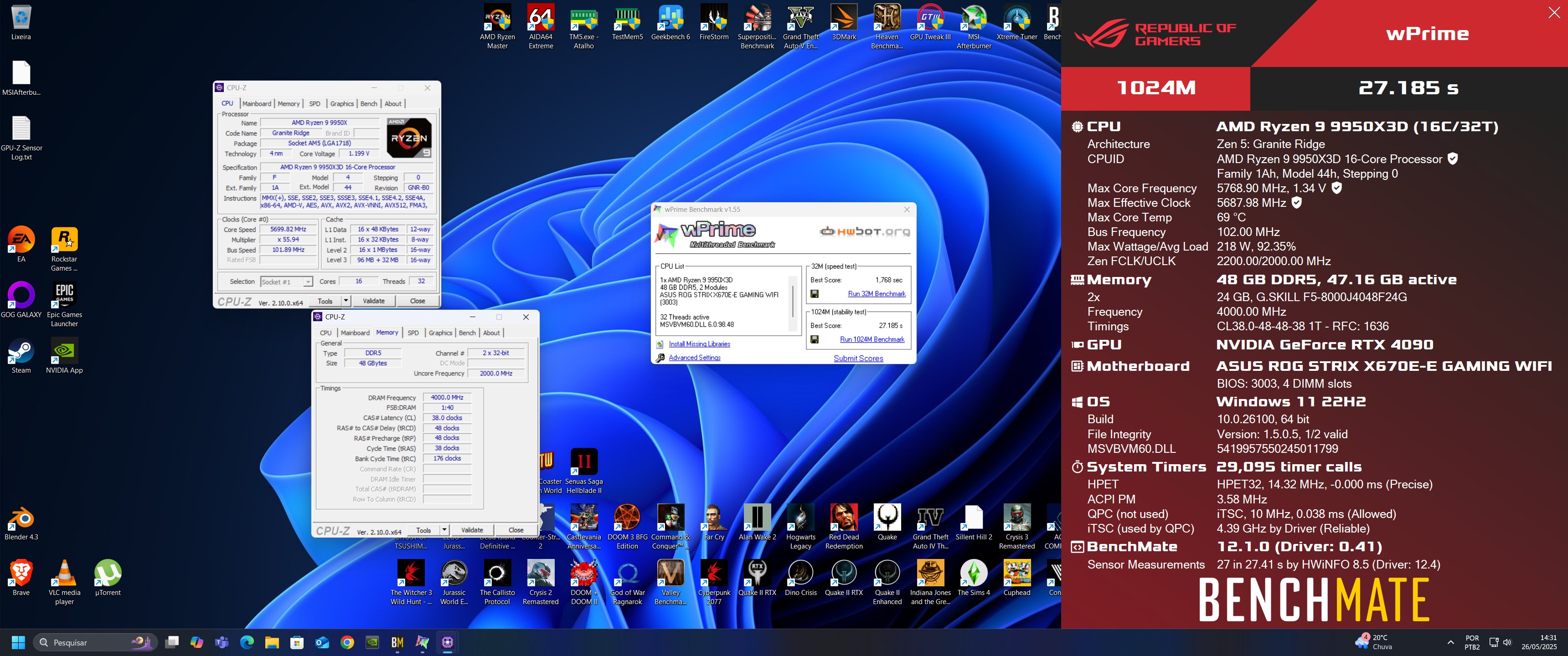This screenshot has width=1568, height=656.
Task: Close the BenchMate result overlay with X
Action: click(x=1553, y=13)
